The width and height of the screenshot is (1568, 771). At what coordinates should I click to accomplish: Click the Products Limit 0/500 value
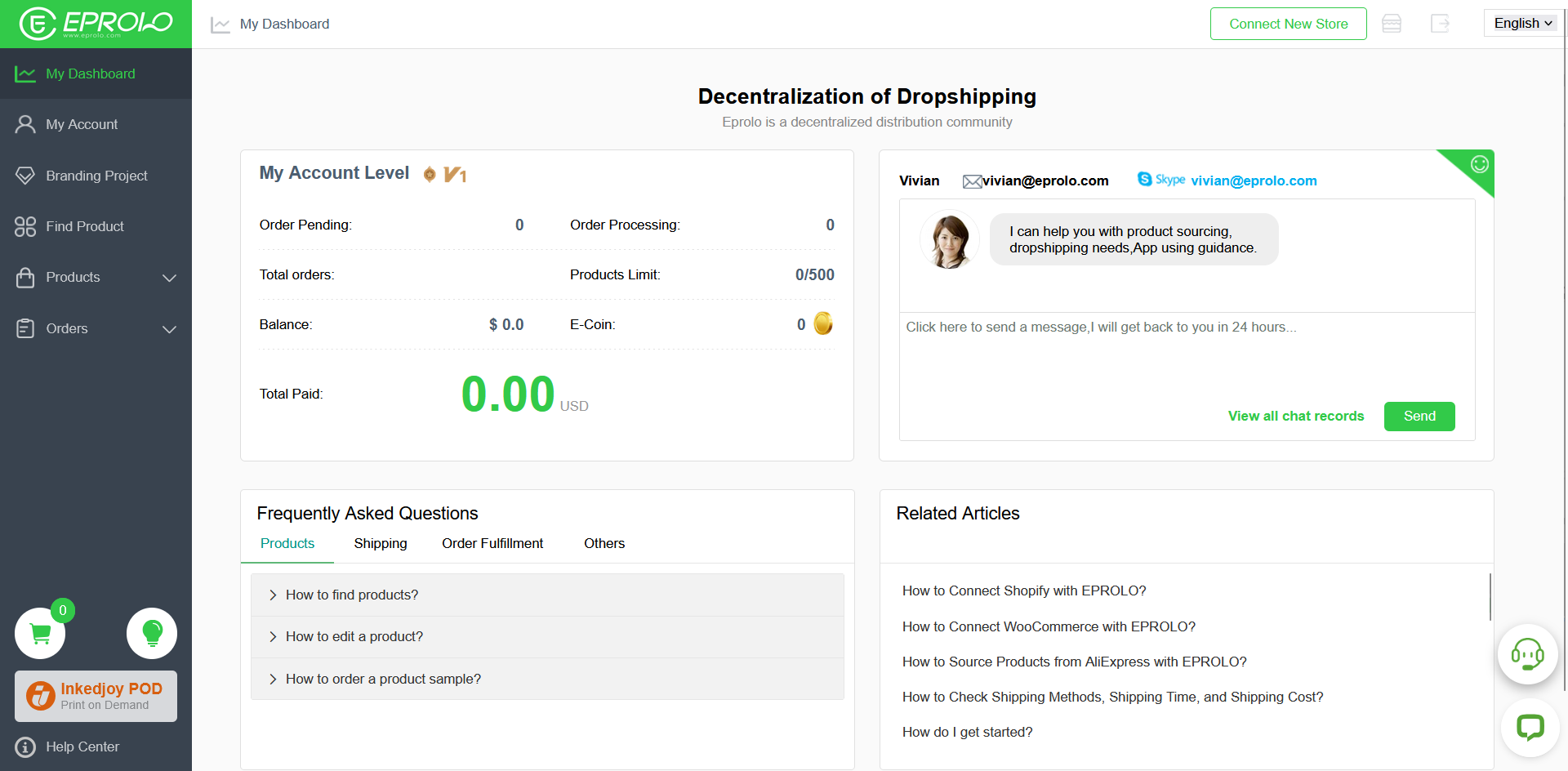(x=815, y=274)
